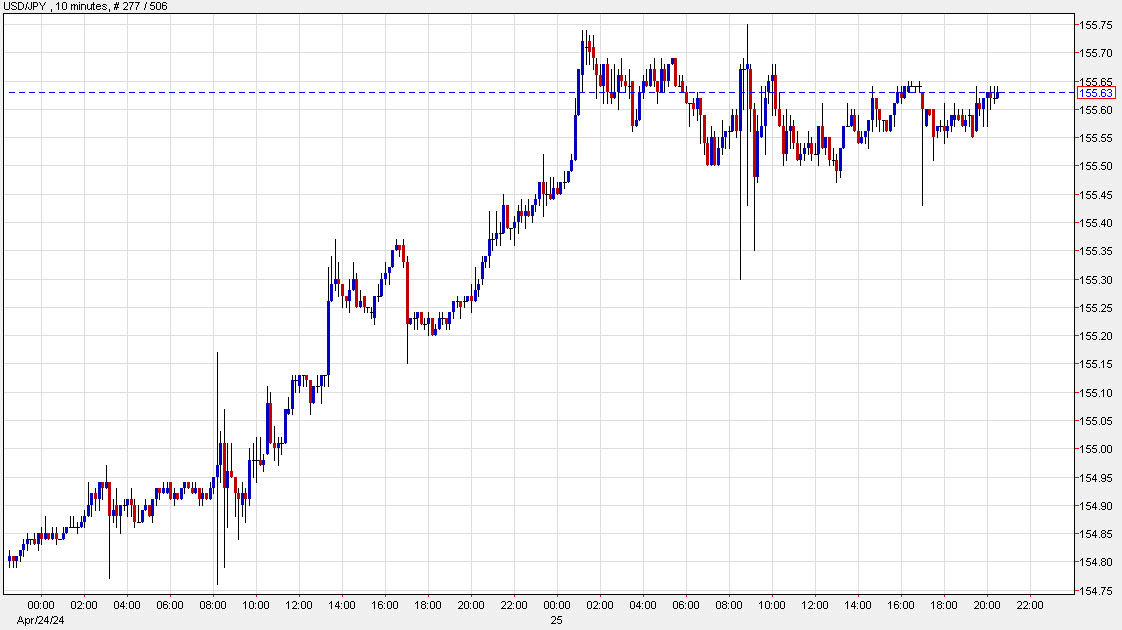1122x630 pixels.
Task: Click the 154.80 price axis label
Action: (x=1096, y=562)
